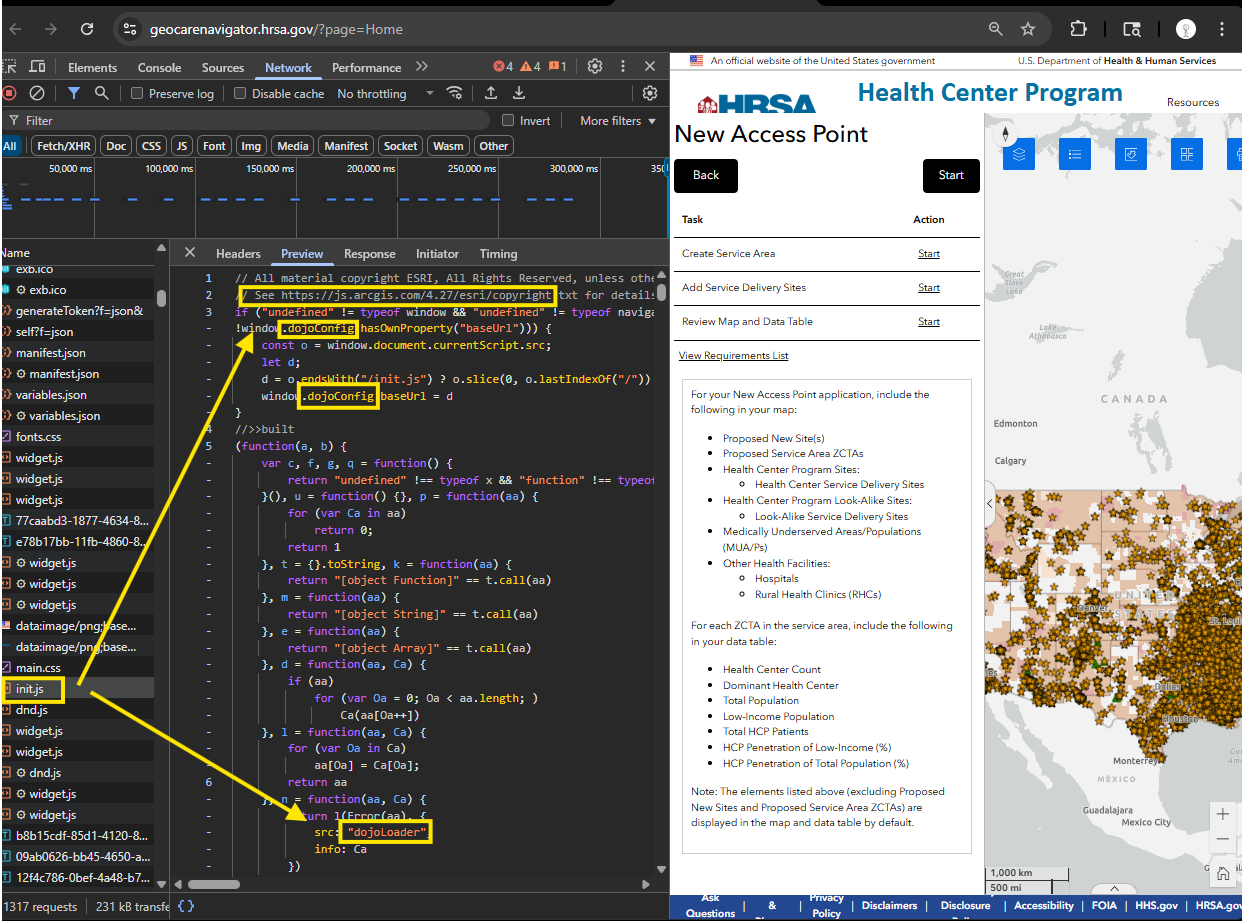Open the map draw/select widget
This screenshot has height=921, width=1242.
1131,154
